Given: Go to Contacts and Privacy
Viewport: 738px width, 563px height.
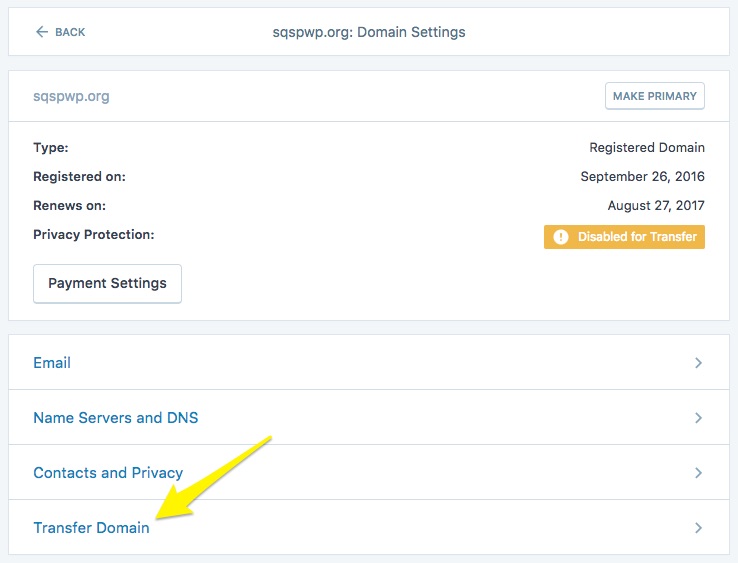Looking at the screenshot, I should (x=108, y=473).
